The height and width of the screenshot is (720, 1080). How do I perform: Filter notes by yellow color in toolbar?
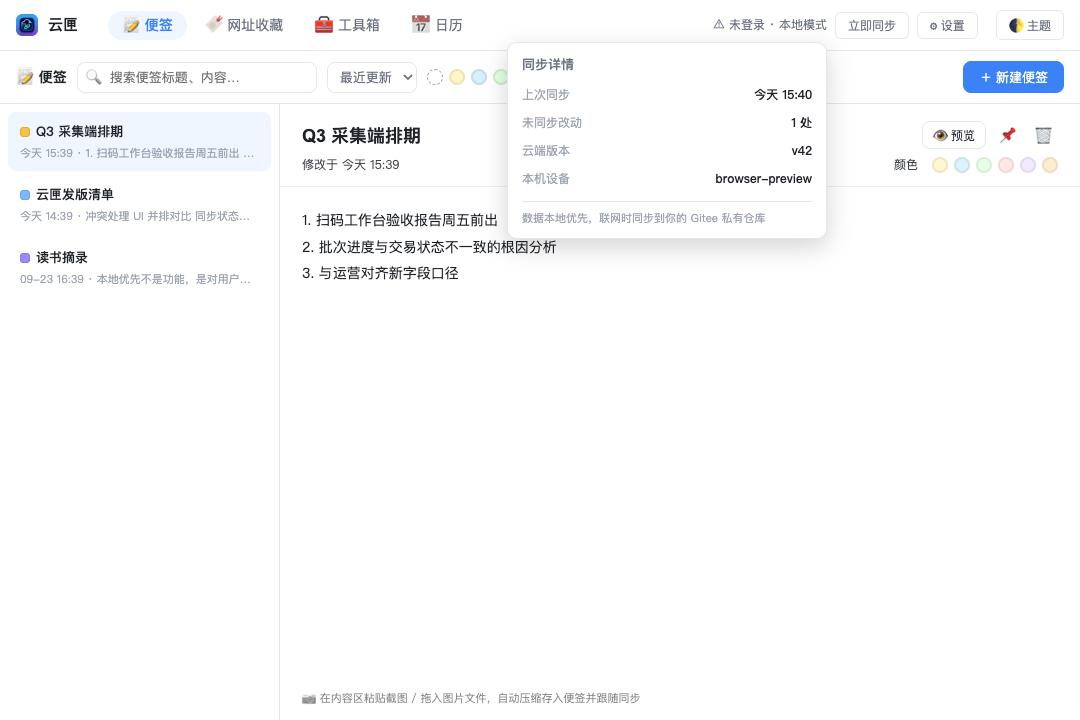coord(457,77)
